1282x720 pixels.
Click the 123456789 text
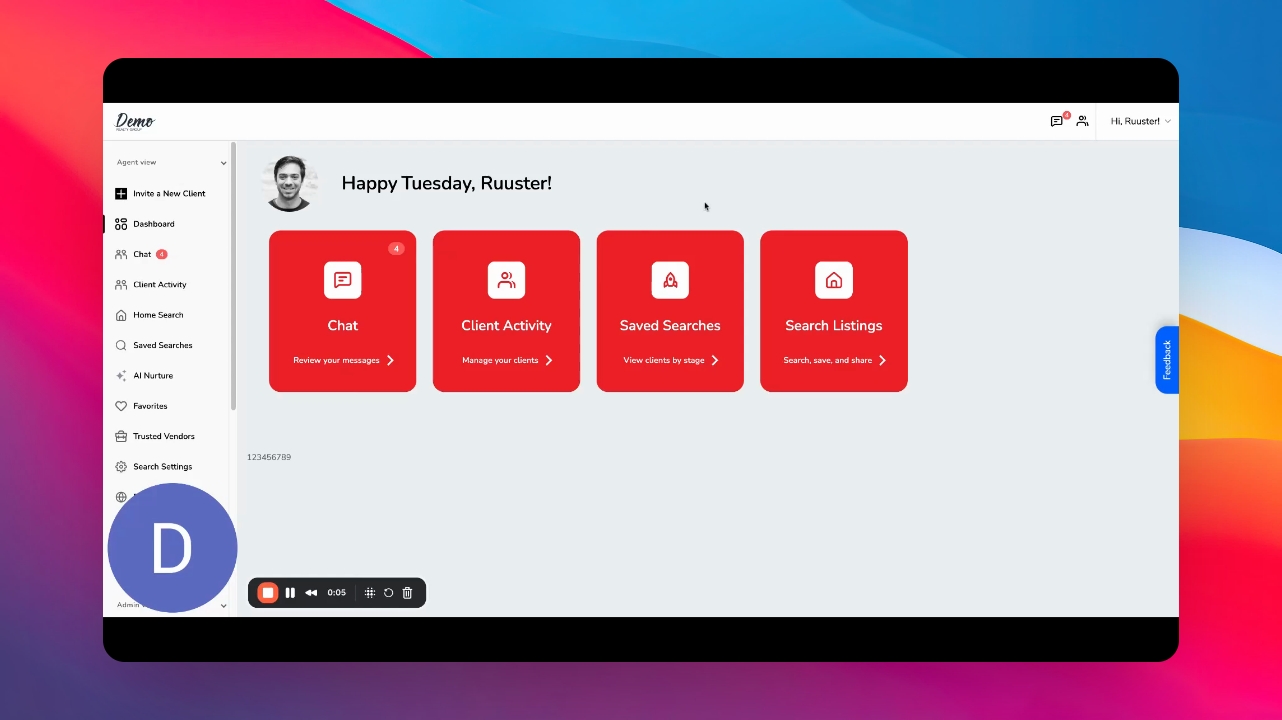click(269, 457)
